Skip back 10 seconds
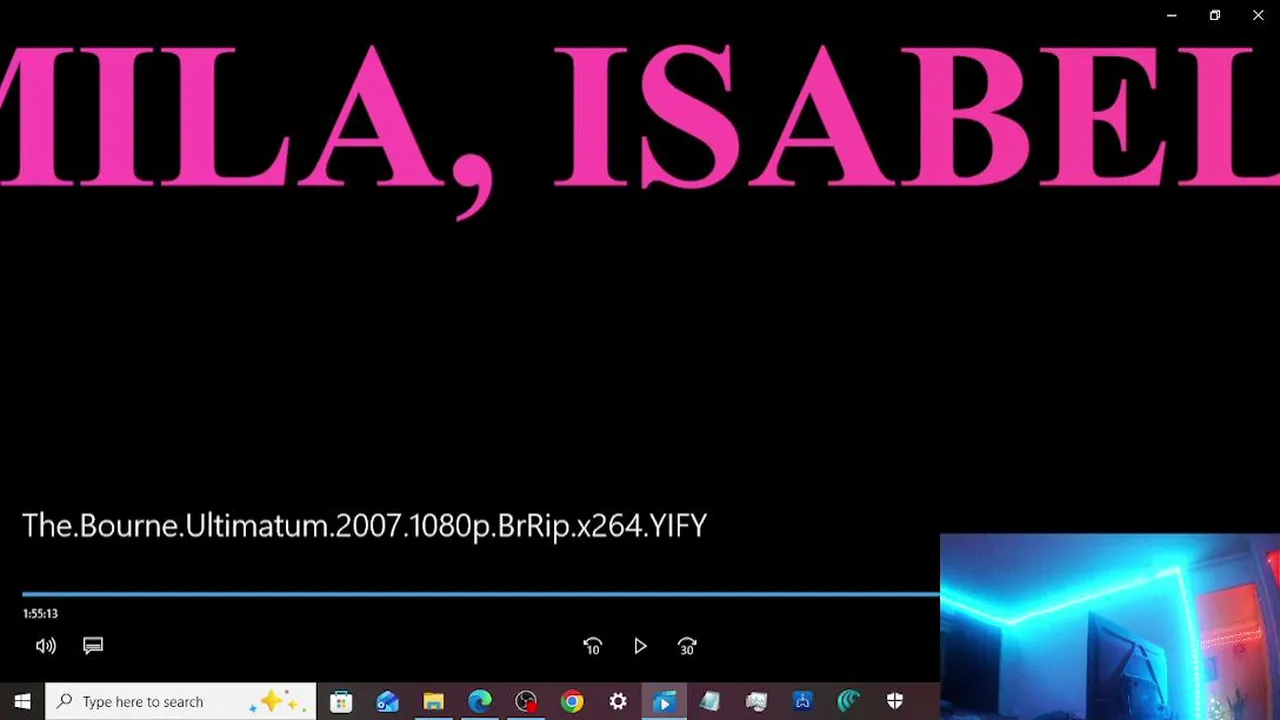 click(592, 647)
